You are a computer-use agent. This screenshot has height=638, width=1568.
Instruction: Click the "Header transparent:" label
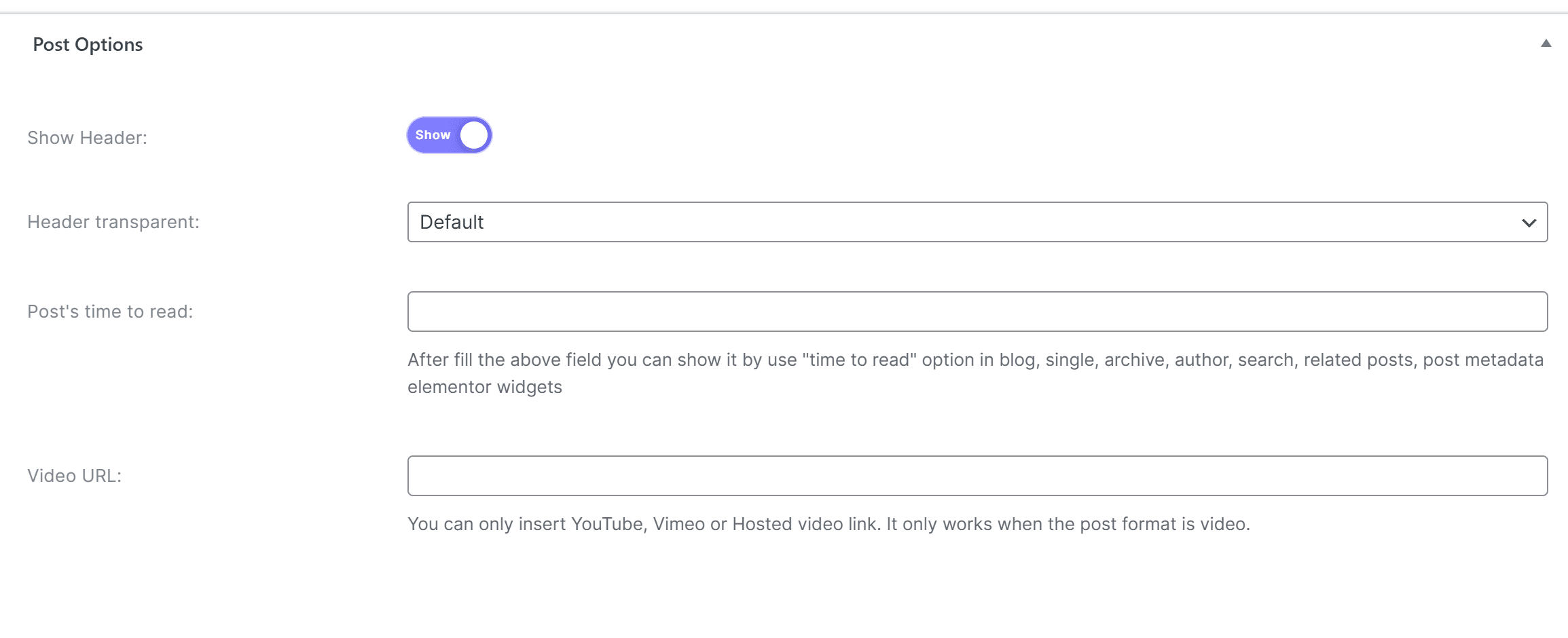coord(113,222)
